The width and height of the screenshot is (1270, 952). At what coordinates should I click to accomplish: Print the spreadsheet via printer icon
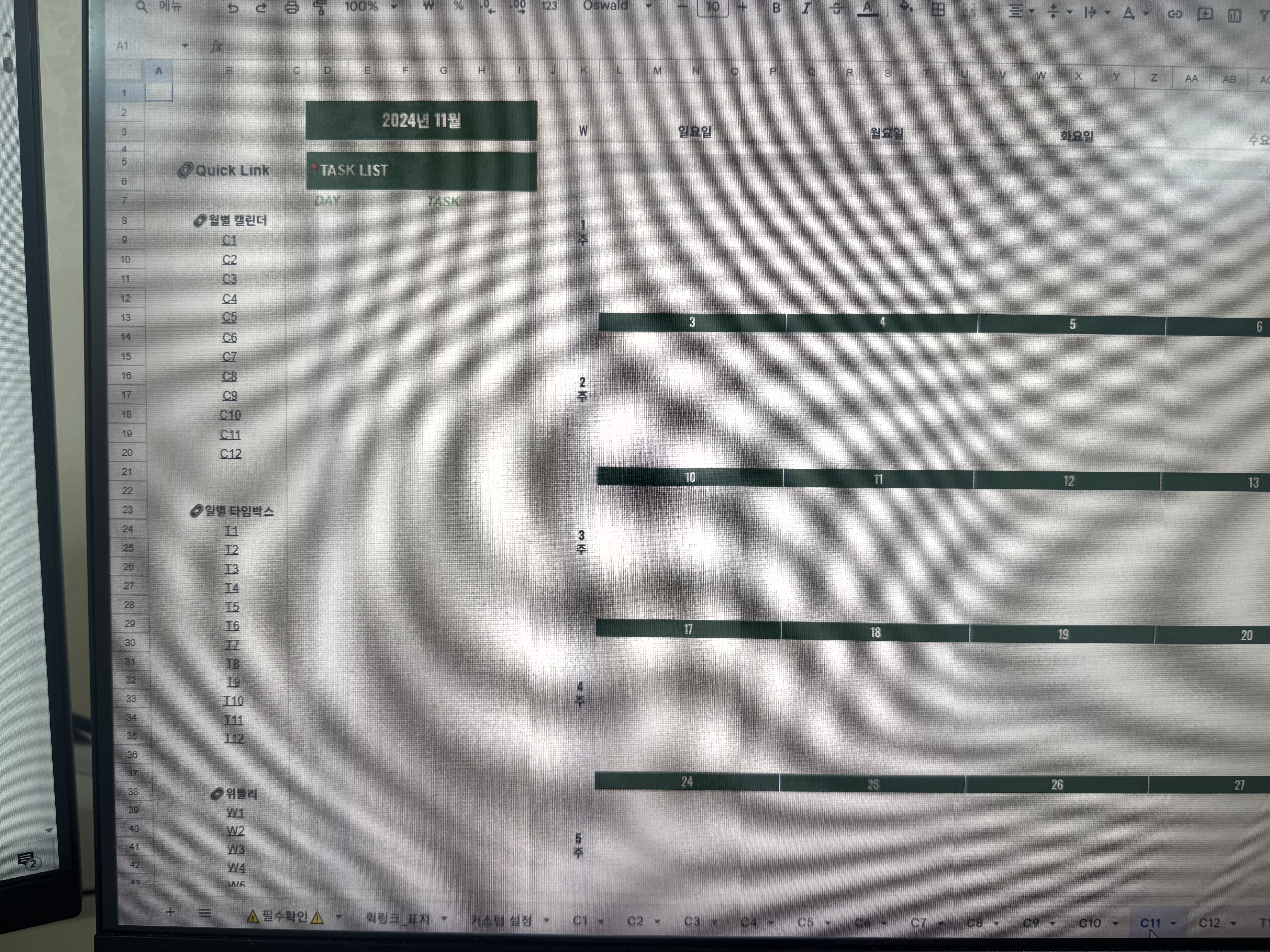click(292, 8)
